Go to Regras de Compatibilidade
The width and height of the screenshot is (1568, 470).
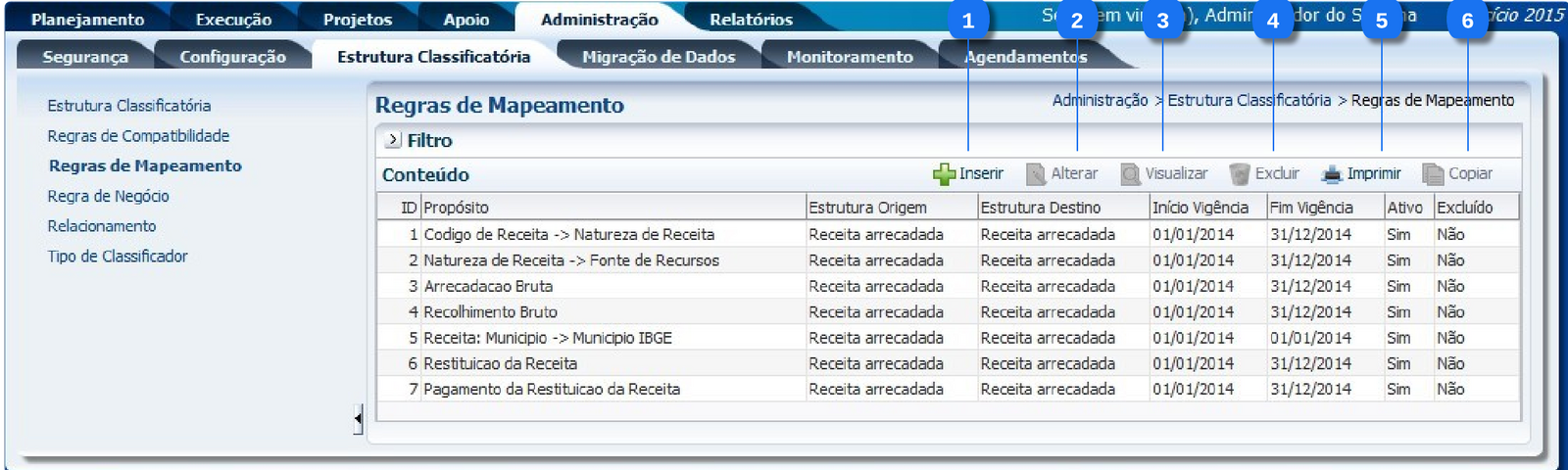point(138,136)
